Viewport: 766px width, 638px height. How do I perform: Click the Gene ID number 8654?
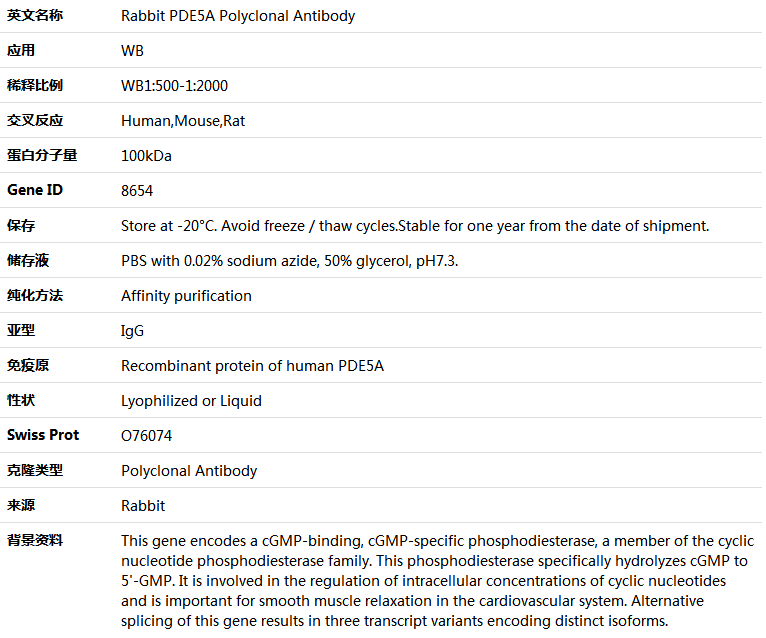pyautogui.click(x=137, y=191)
